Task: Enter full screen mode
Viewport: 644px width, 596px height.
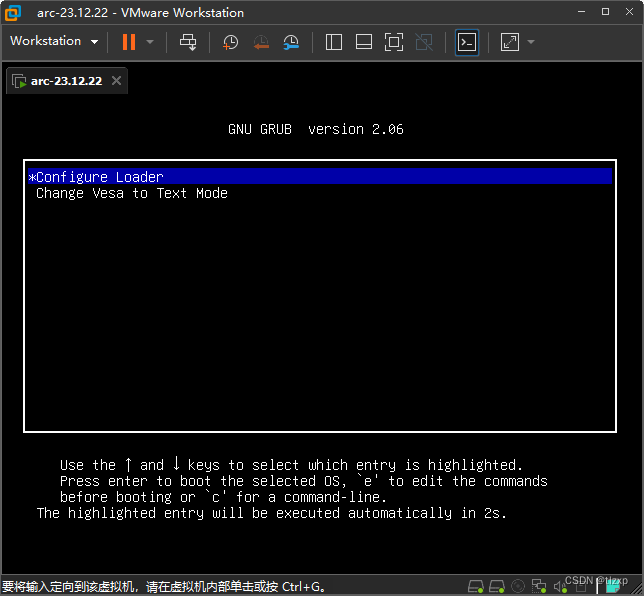Action: (x=393, y=42)
